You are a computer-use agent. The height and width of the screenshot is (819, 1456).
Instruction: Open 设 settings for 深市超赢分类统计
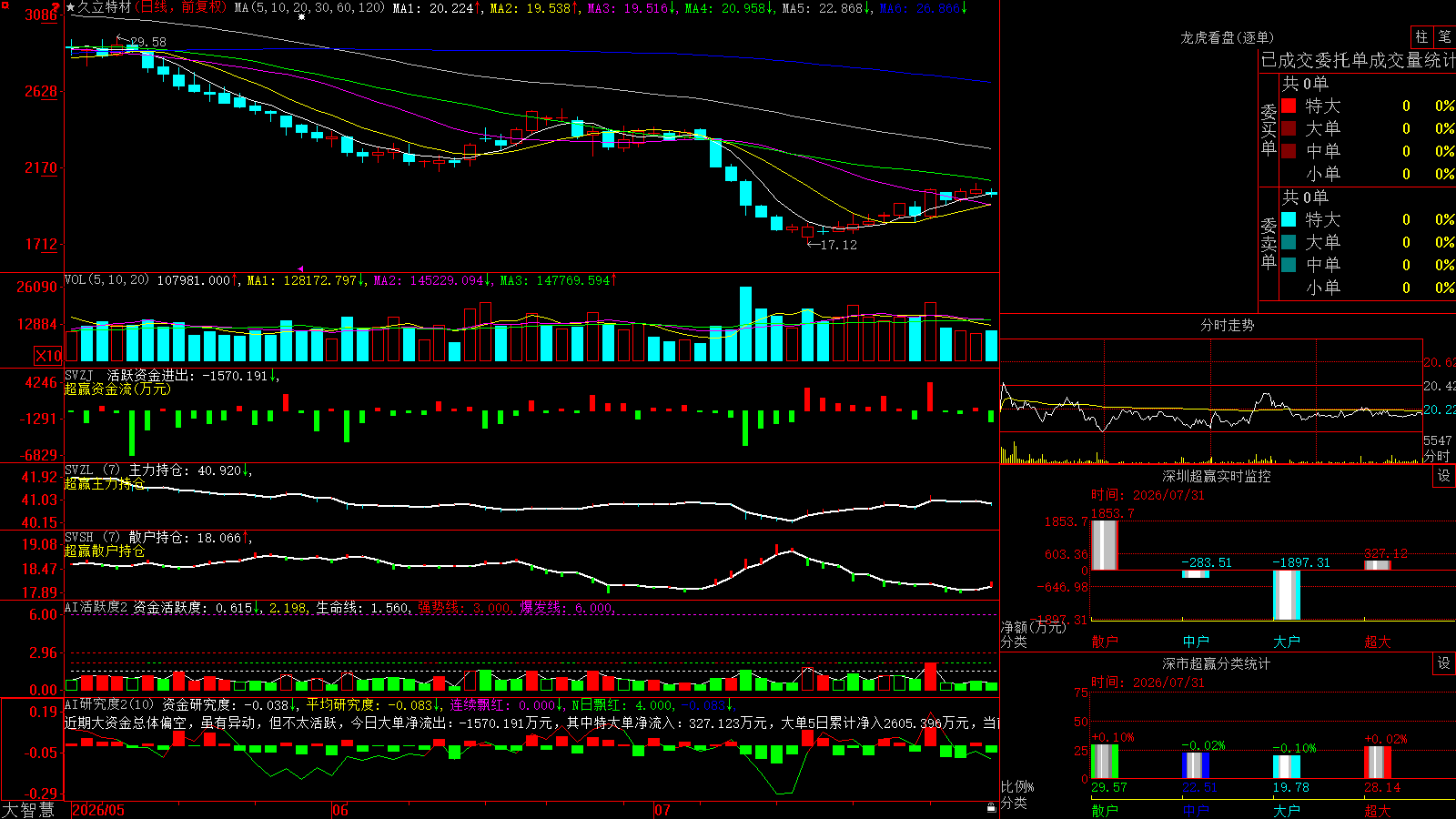pyautogui.click(x=1444, y=663)
